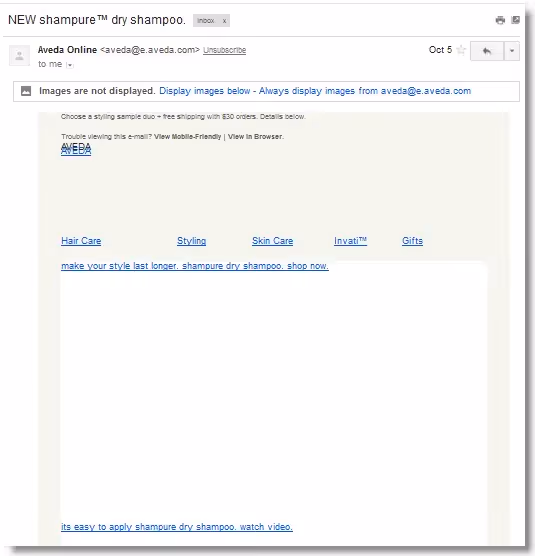Click 'Choose a styling sample duo' text
The width and height of the screenshot is (535, 556).
coord(183,117)
